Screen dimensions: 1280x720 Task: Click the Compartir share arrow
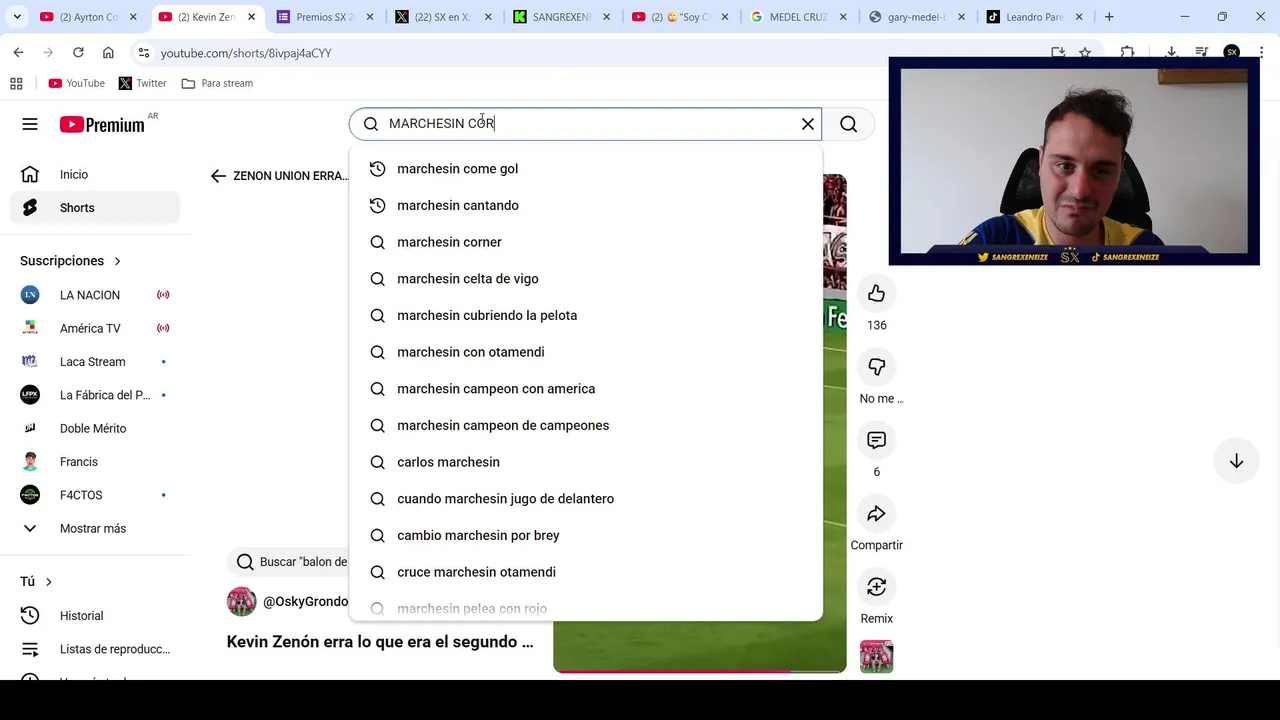point(876,514)
